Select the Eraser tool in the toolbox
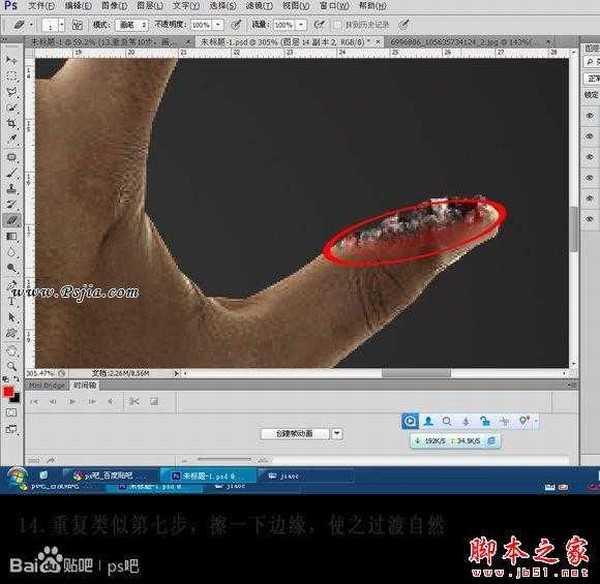The image size is (600, 584). [x=11, y=217]
